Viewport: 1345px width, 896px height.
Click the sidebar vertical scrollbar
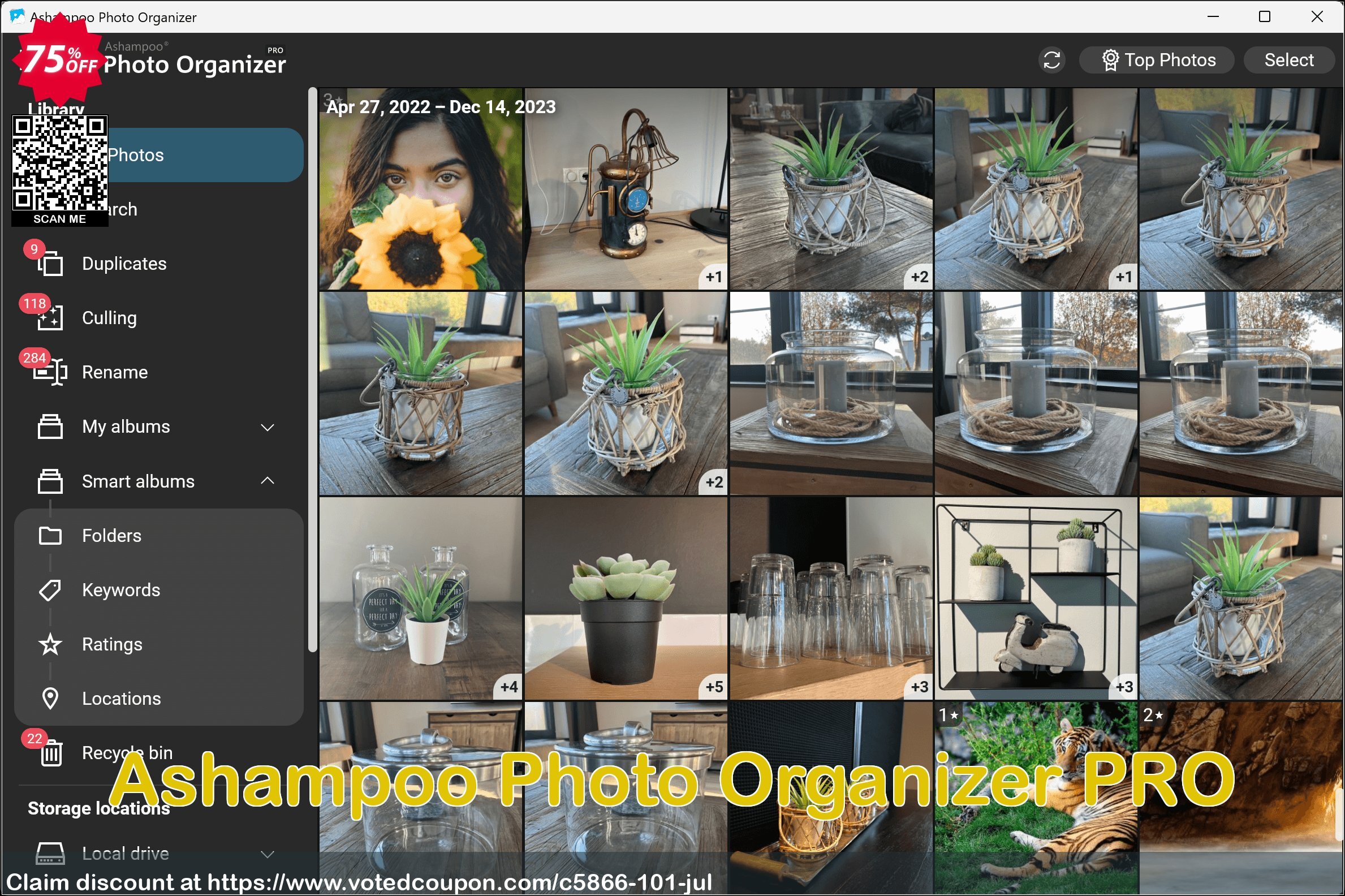click(x=313, y=369)
